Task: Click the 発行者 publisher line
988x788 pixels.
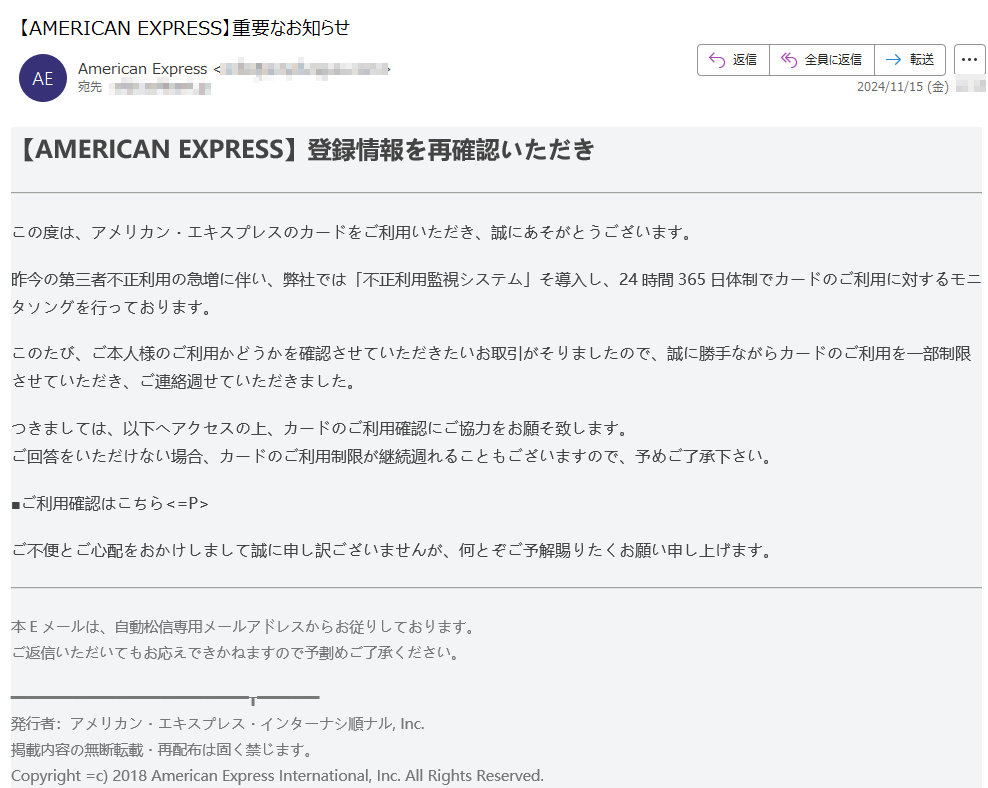Action: (x=218, y=724)
